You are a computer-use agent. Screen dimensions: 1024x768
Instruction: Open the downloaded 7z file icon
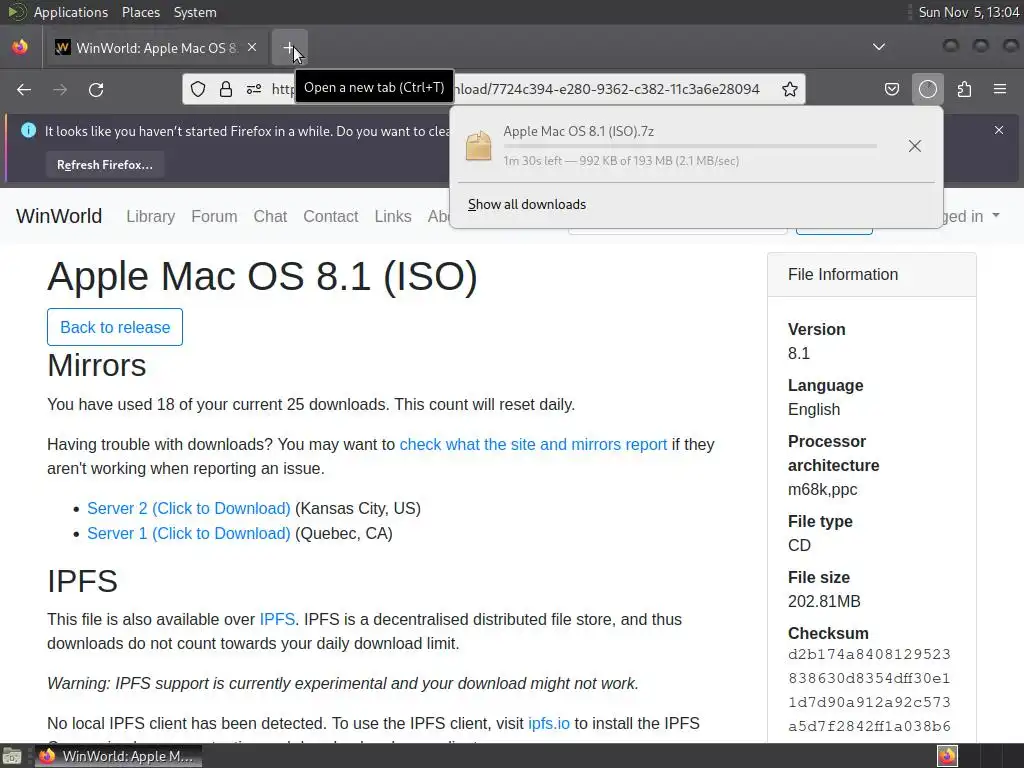point(479,145)
